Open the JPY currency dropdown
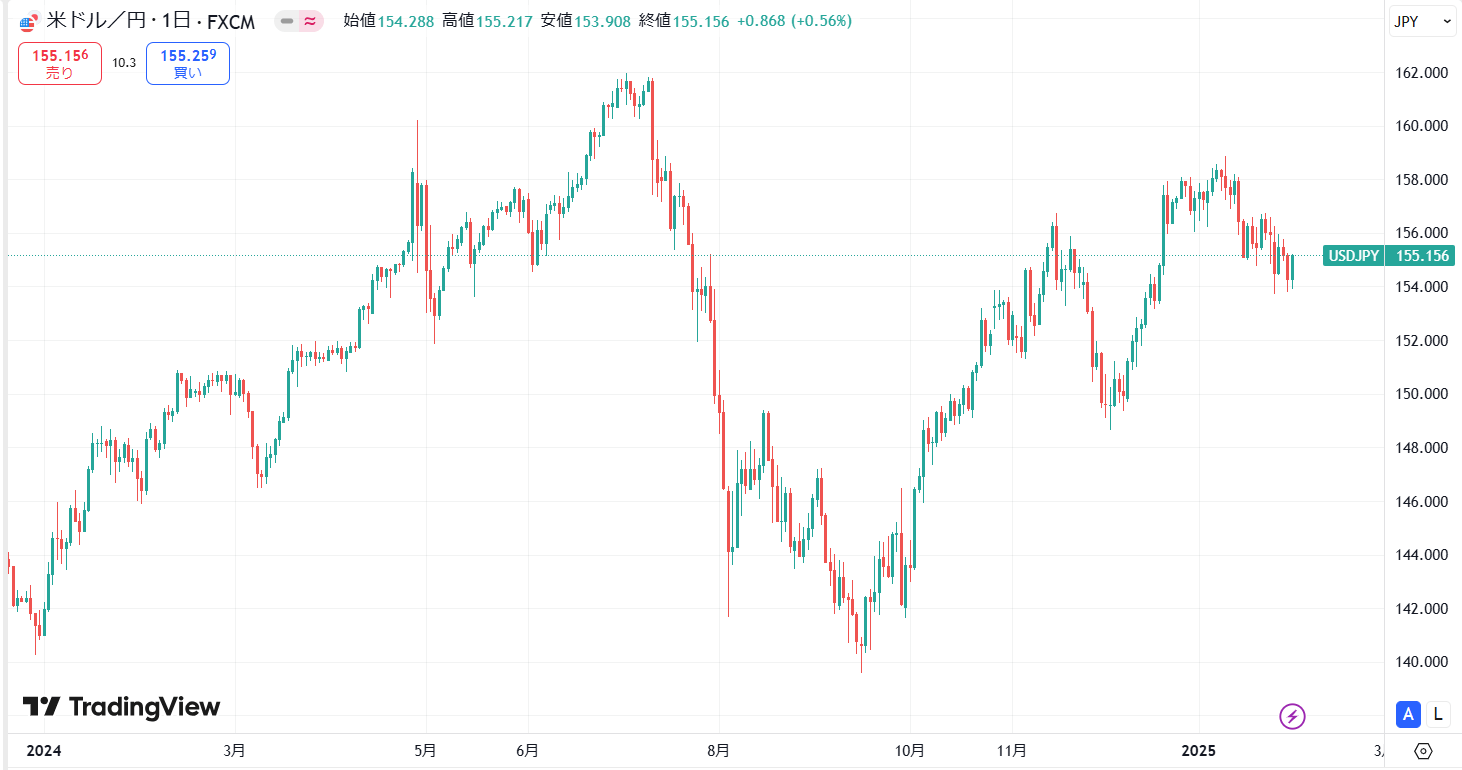Viewport: 1462px width, 770px height. point(1421,21)
